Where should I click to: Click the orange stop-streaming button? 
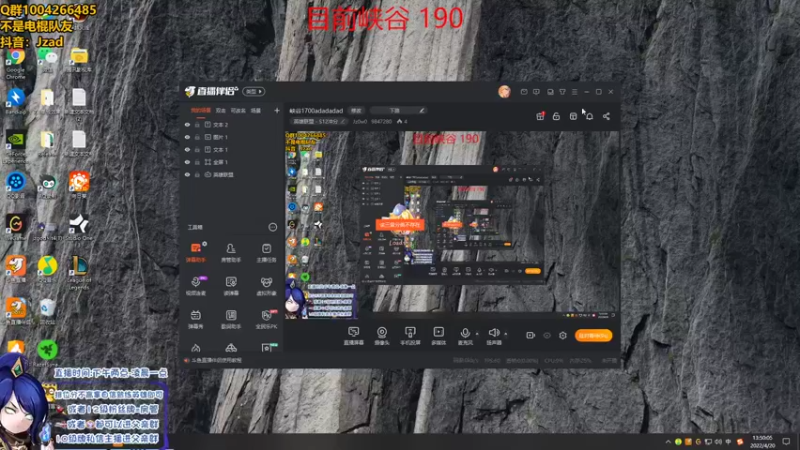pos(593,335)
